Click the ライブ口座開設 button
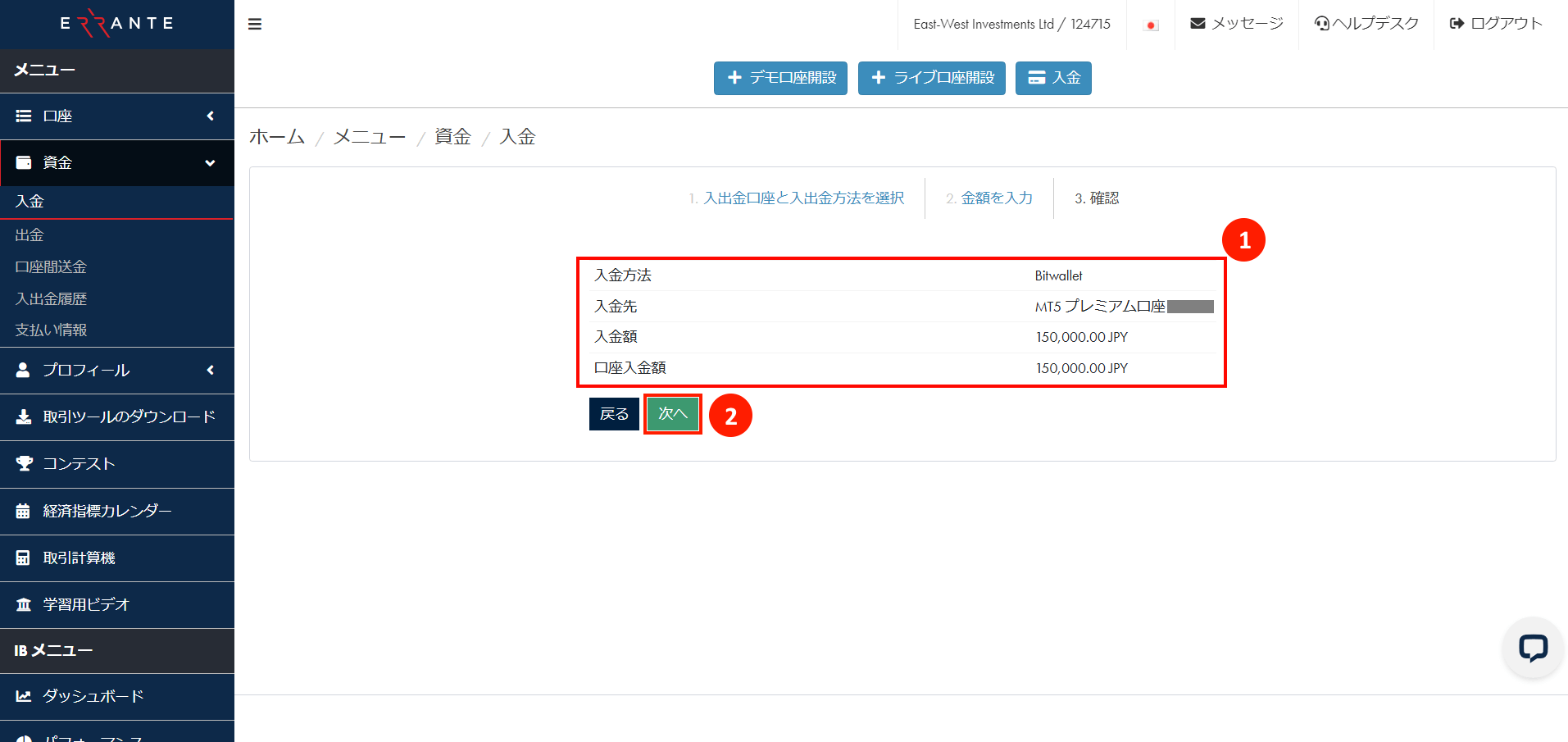 click(931, 78)
